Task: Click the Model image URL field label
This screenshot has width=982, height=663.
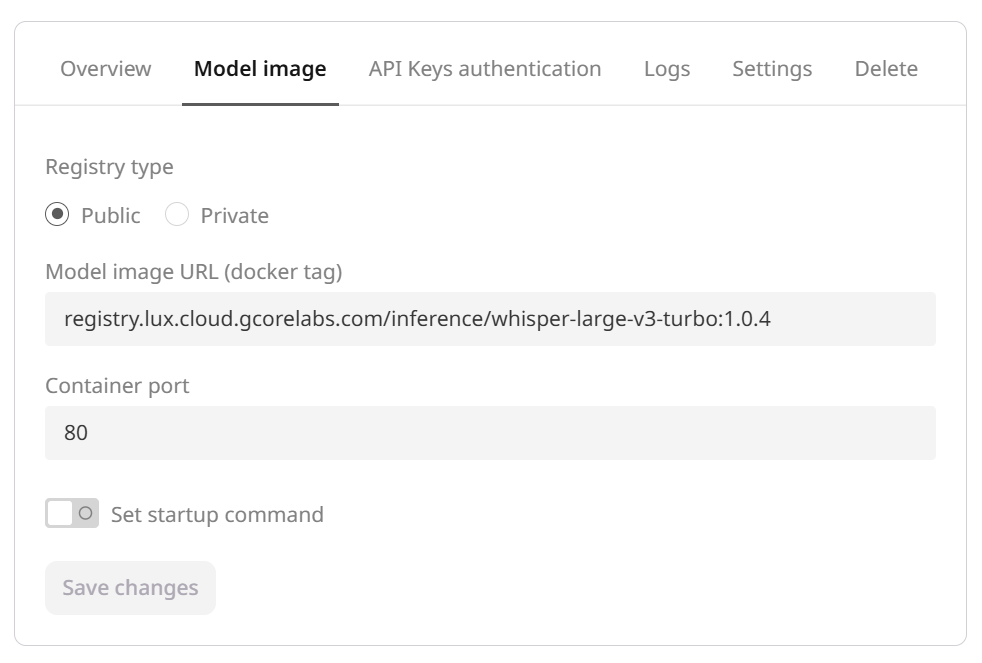Action: 160,270
